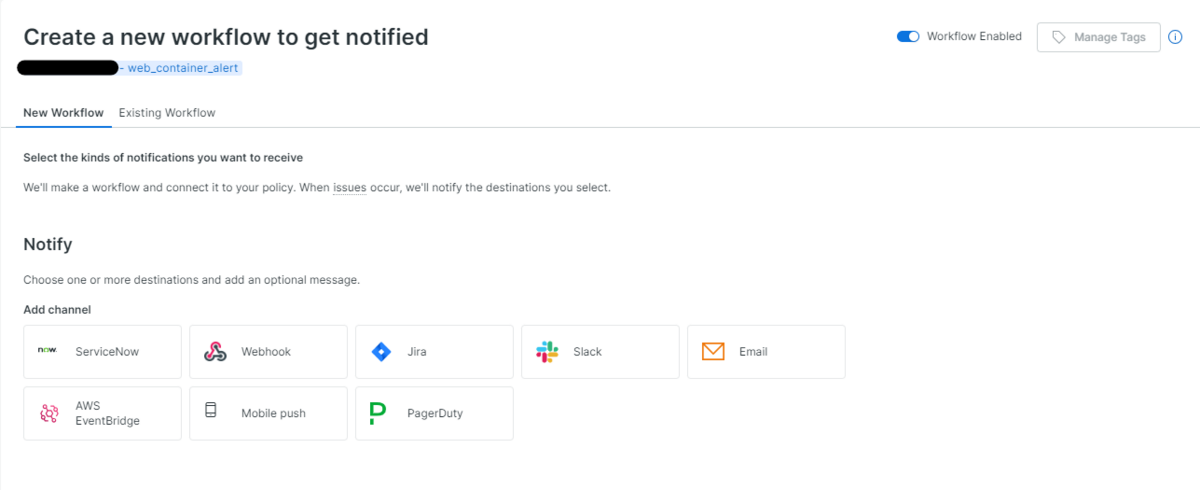1200x490 pixels.
Task: Click the Manage Tags button
Action: (1099, 37)
